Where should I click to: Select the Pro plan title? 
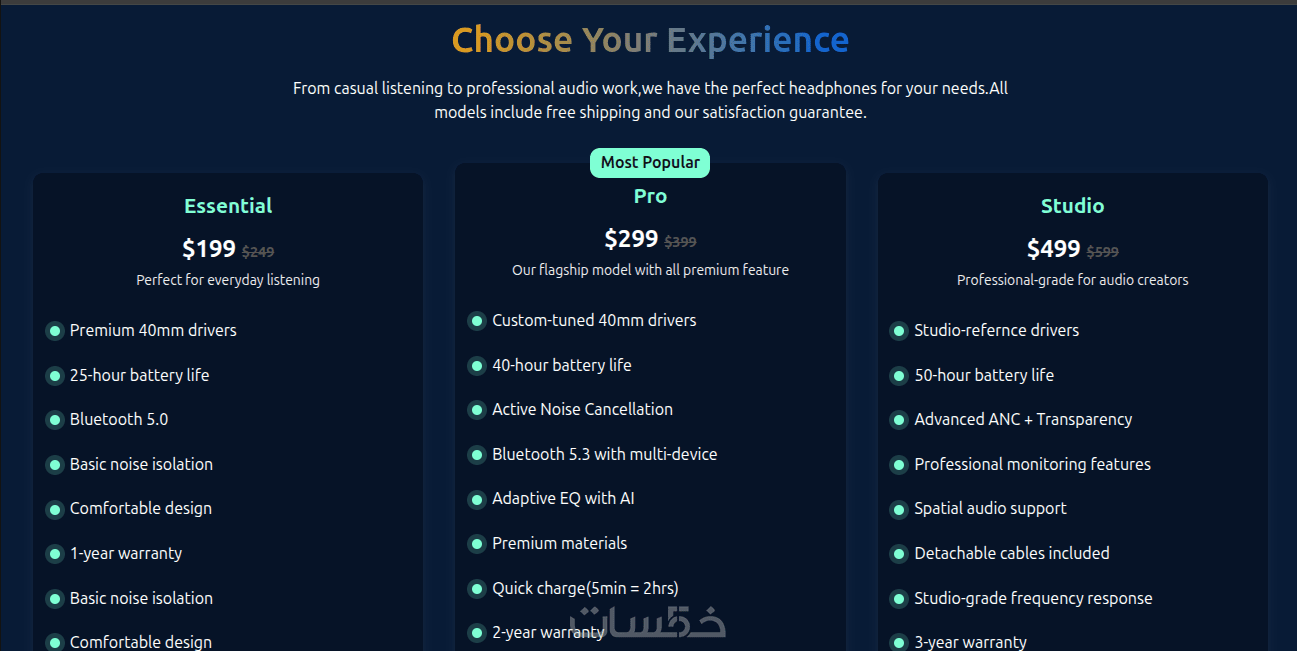point(650,196)
